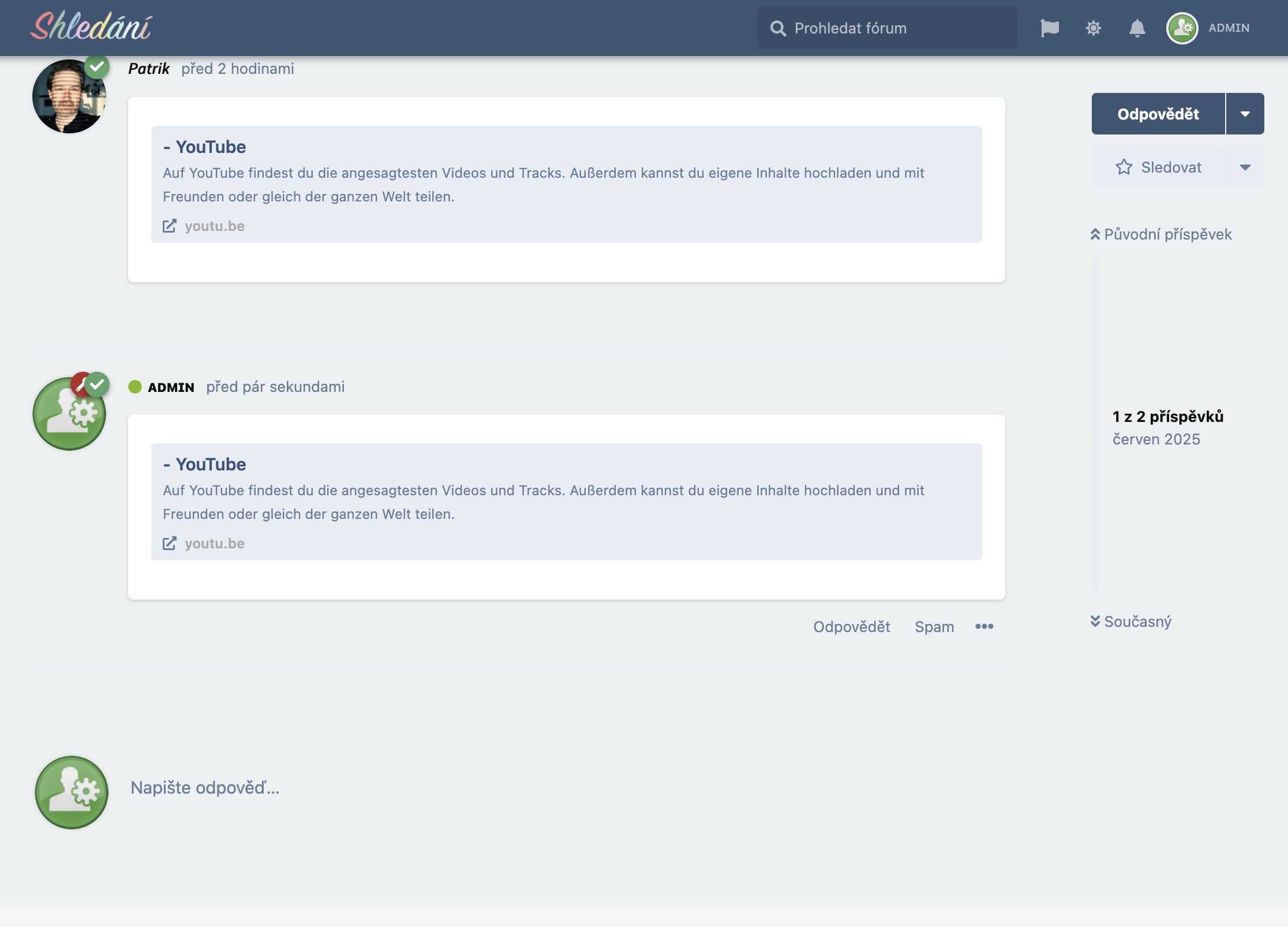Click the search magnifier icon

pos(778,28)
